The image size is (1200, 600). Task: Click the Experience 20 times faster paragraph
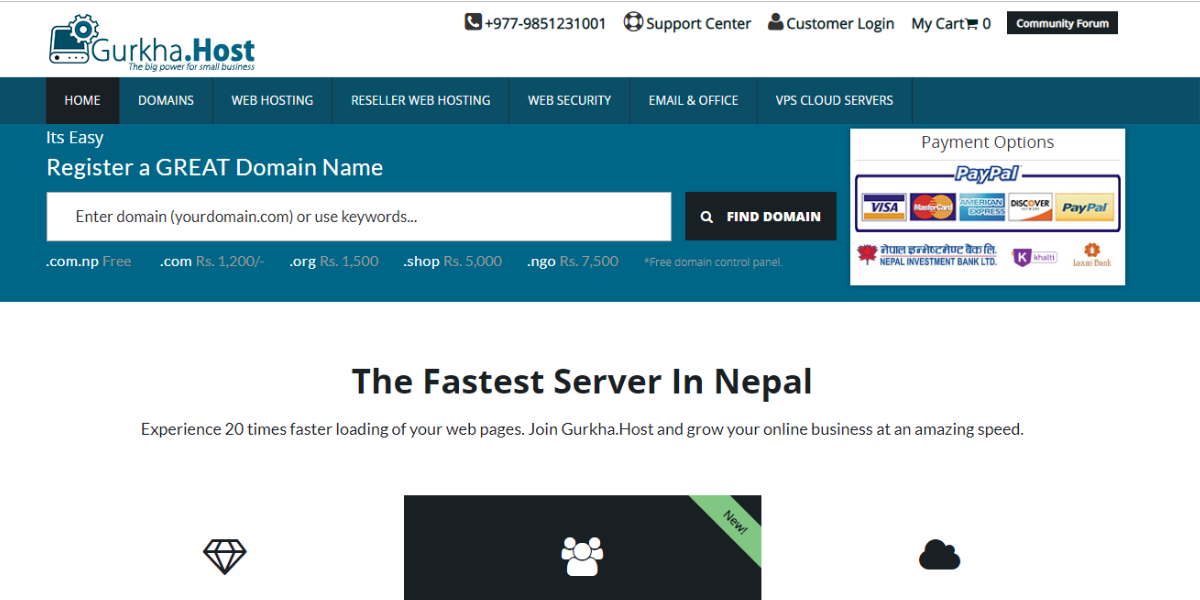tap(582, 429)
